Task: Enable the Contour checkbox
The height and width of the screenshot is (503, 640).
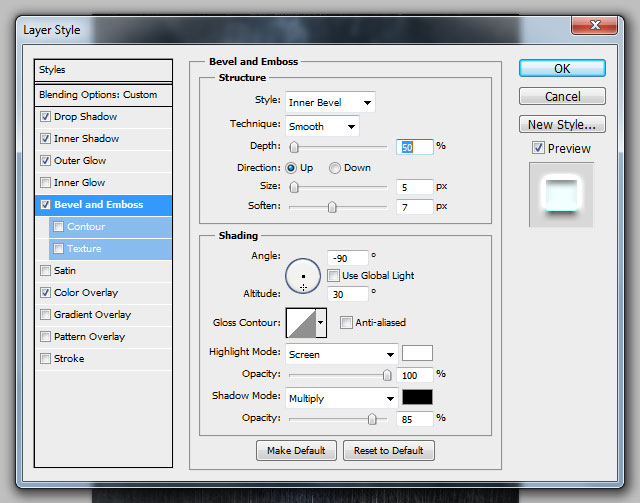Action: click(58, 227)
